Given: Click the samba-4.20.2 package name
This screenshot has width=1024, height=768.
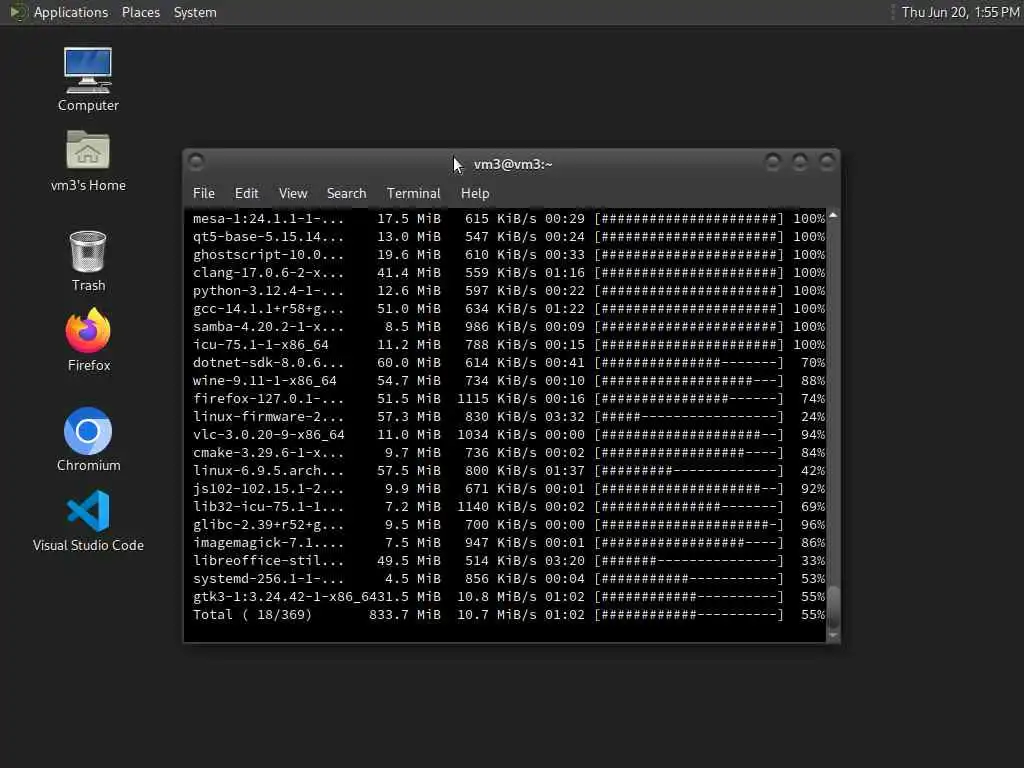Looking at the screenshot, I should point(268,327).
